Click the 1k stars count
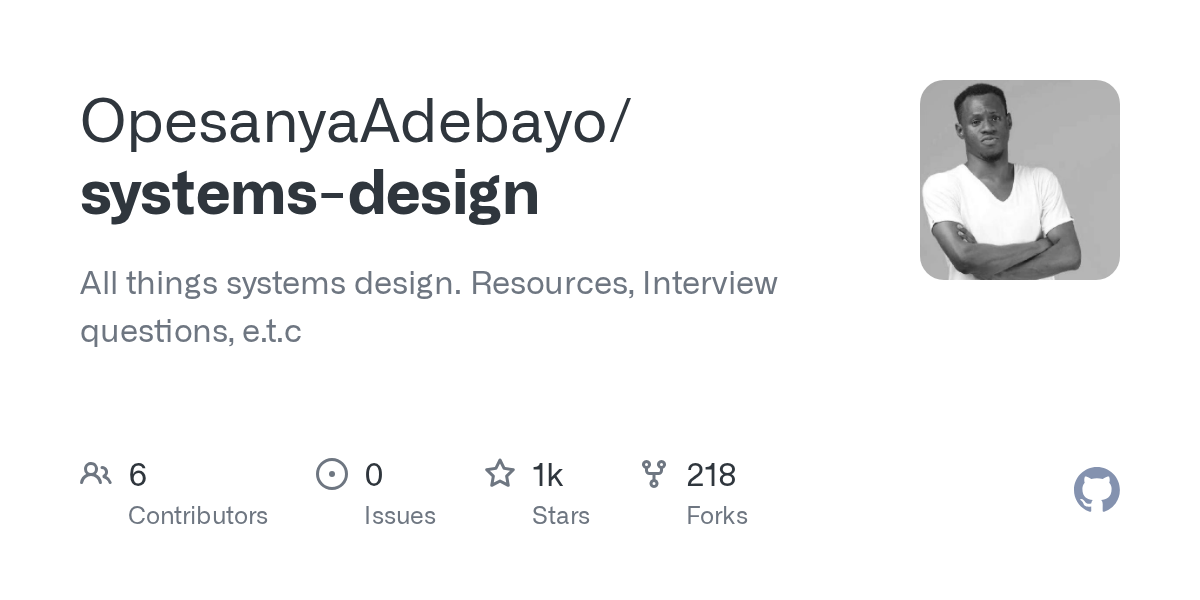 coord(548,475)
